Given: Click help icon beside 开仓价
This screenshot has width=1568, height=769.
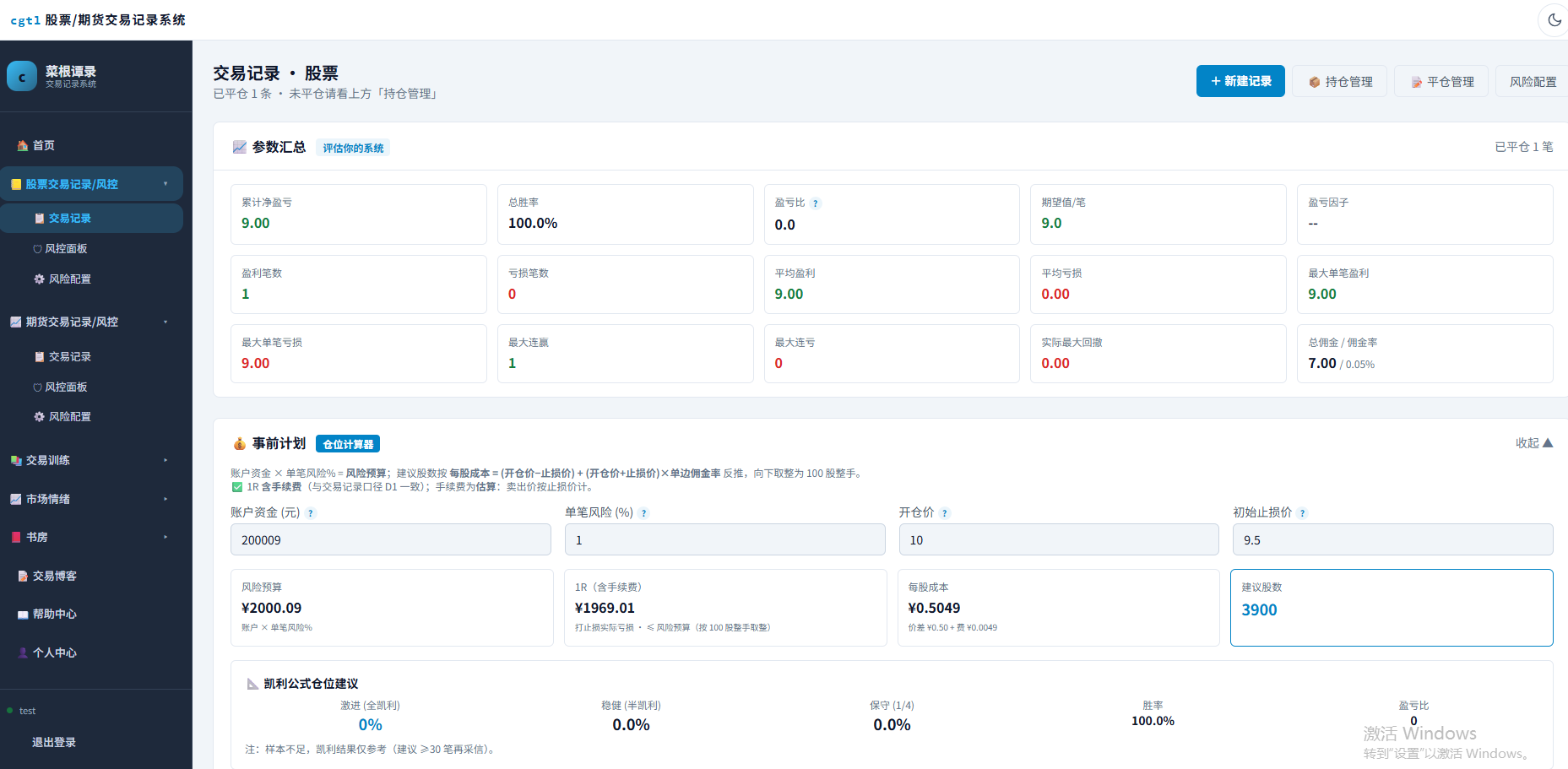Looking at the screenshot, I should (945, 513).
